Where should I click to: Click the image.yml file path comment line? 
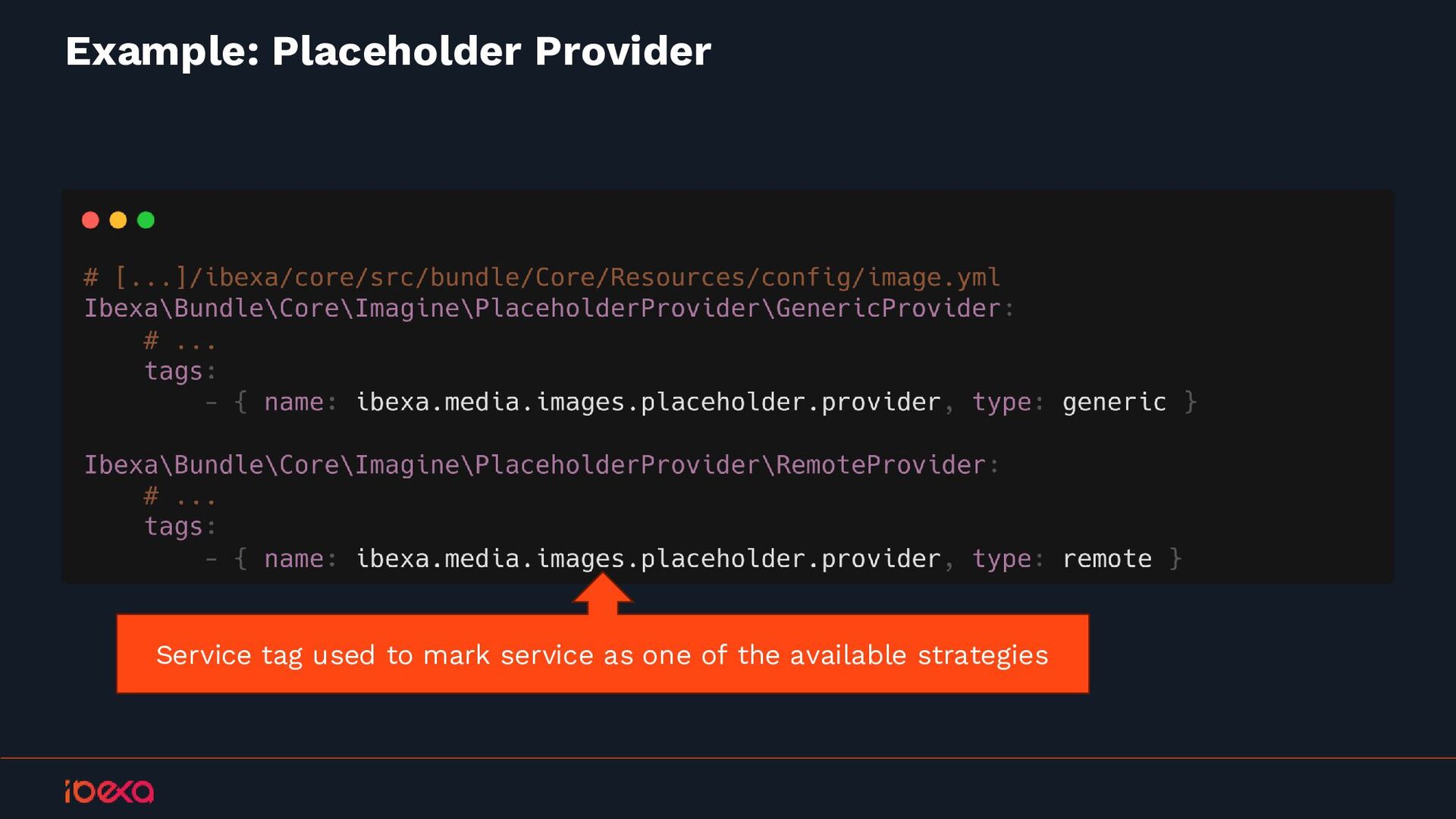click(541, 278)
